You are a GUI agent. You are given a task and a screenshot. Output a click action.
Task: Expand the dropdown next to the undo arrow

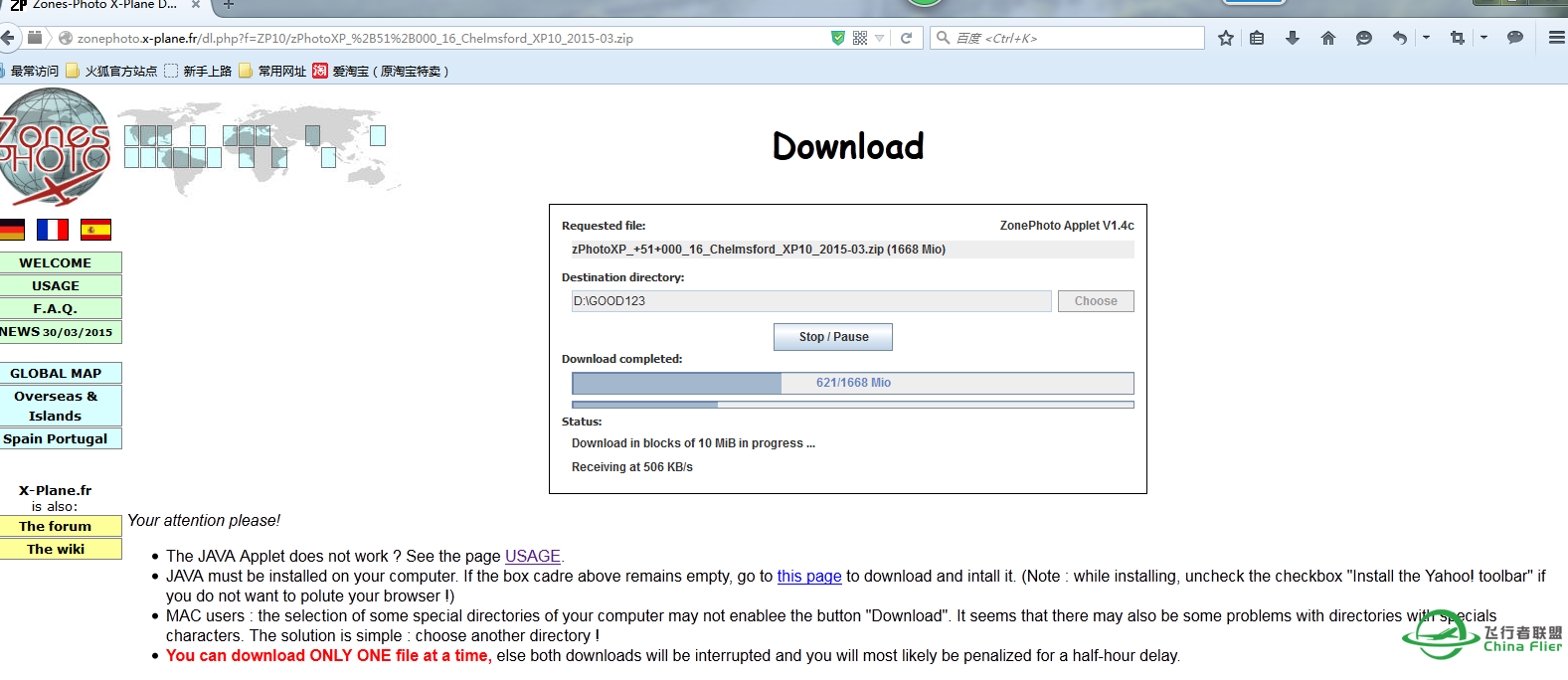pos(1426,38)
